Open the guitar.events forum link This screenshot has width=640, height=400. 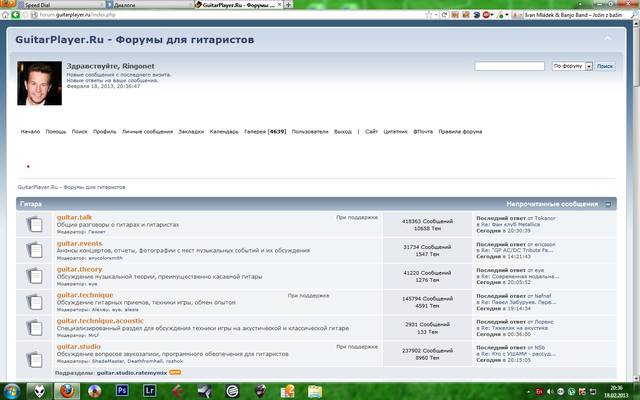(79, 243)
